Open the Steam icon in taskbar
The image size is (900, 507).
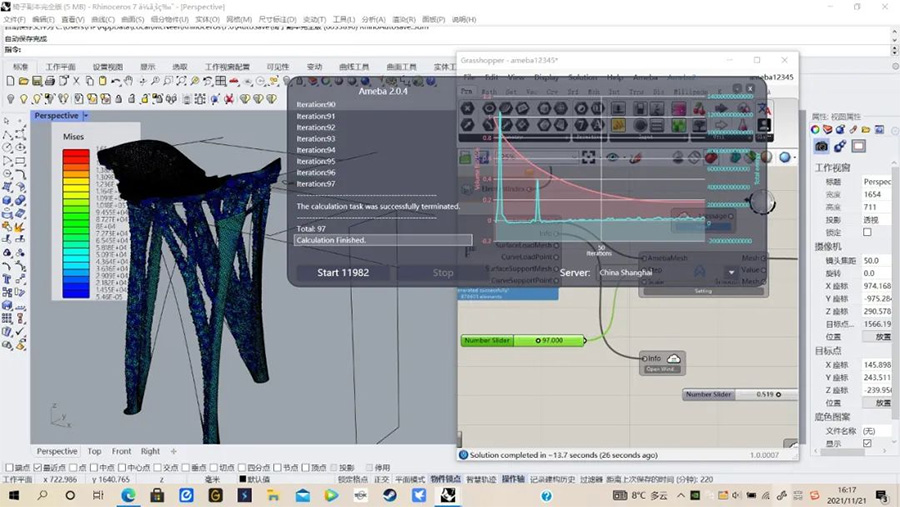coord(390,495)
